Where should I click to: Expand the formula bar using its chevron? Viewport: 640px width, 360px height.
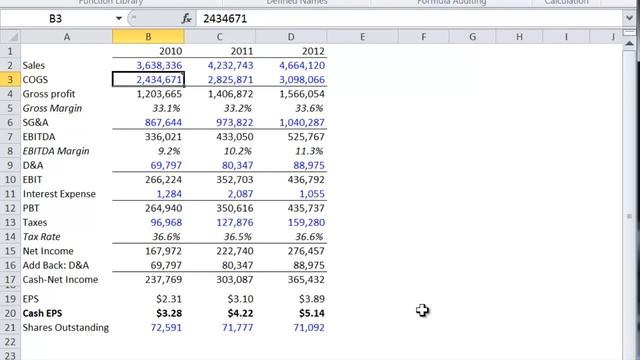click(x=629, y=18)
